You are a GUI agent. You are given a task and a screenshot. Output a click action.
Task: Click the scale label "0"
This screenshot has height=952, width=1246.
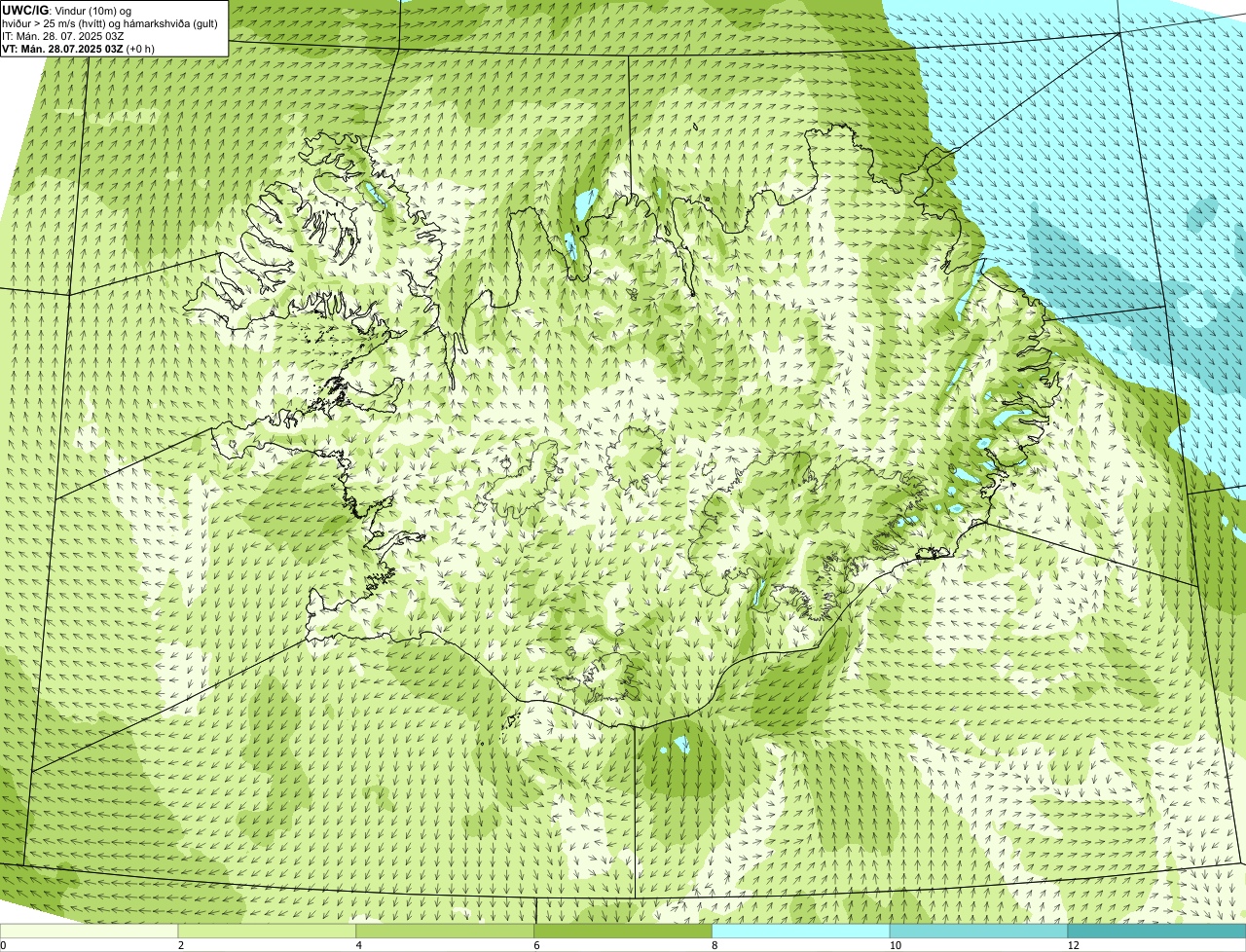tap(3, 945)
